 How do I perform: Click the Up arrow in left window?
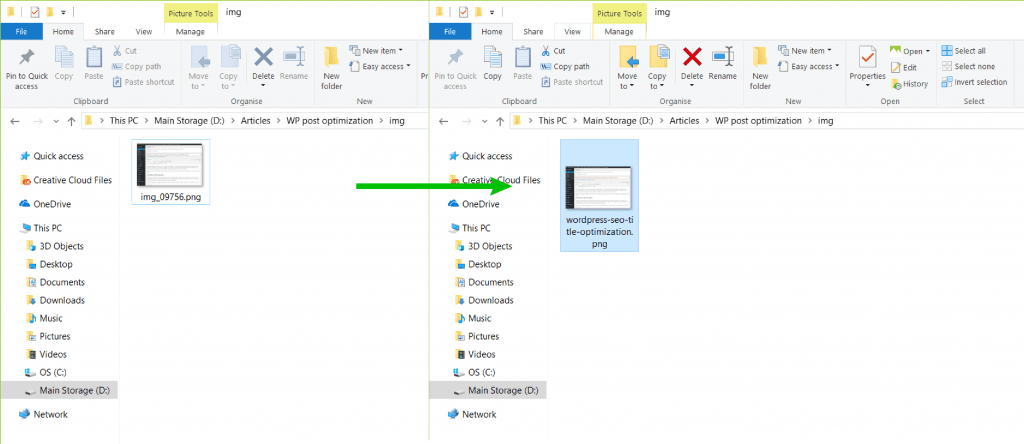pyautogui.click(x=71, y=121)
